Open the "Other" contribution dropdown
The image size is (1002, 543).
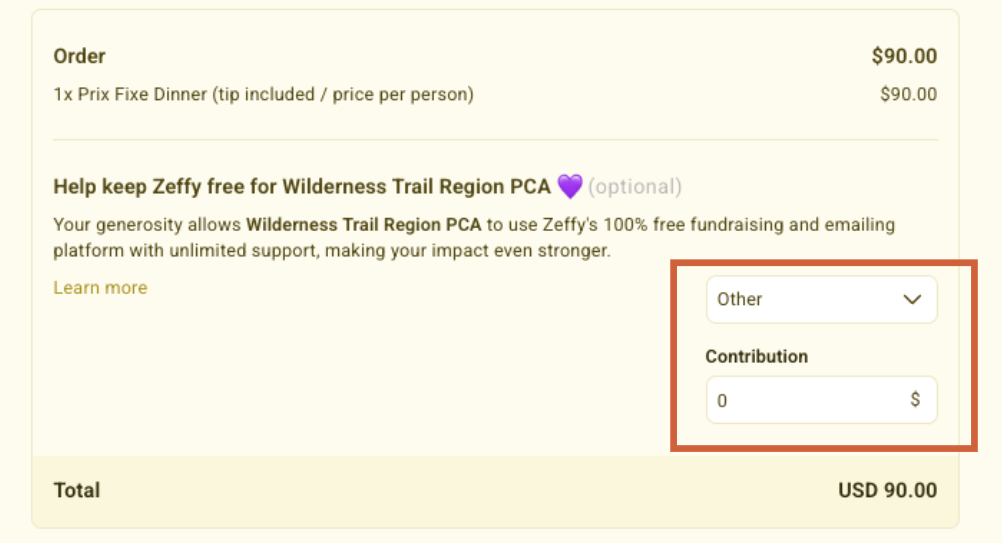click(821, 299)
